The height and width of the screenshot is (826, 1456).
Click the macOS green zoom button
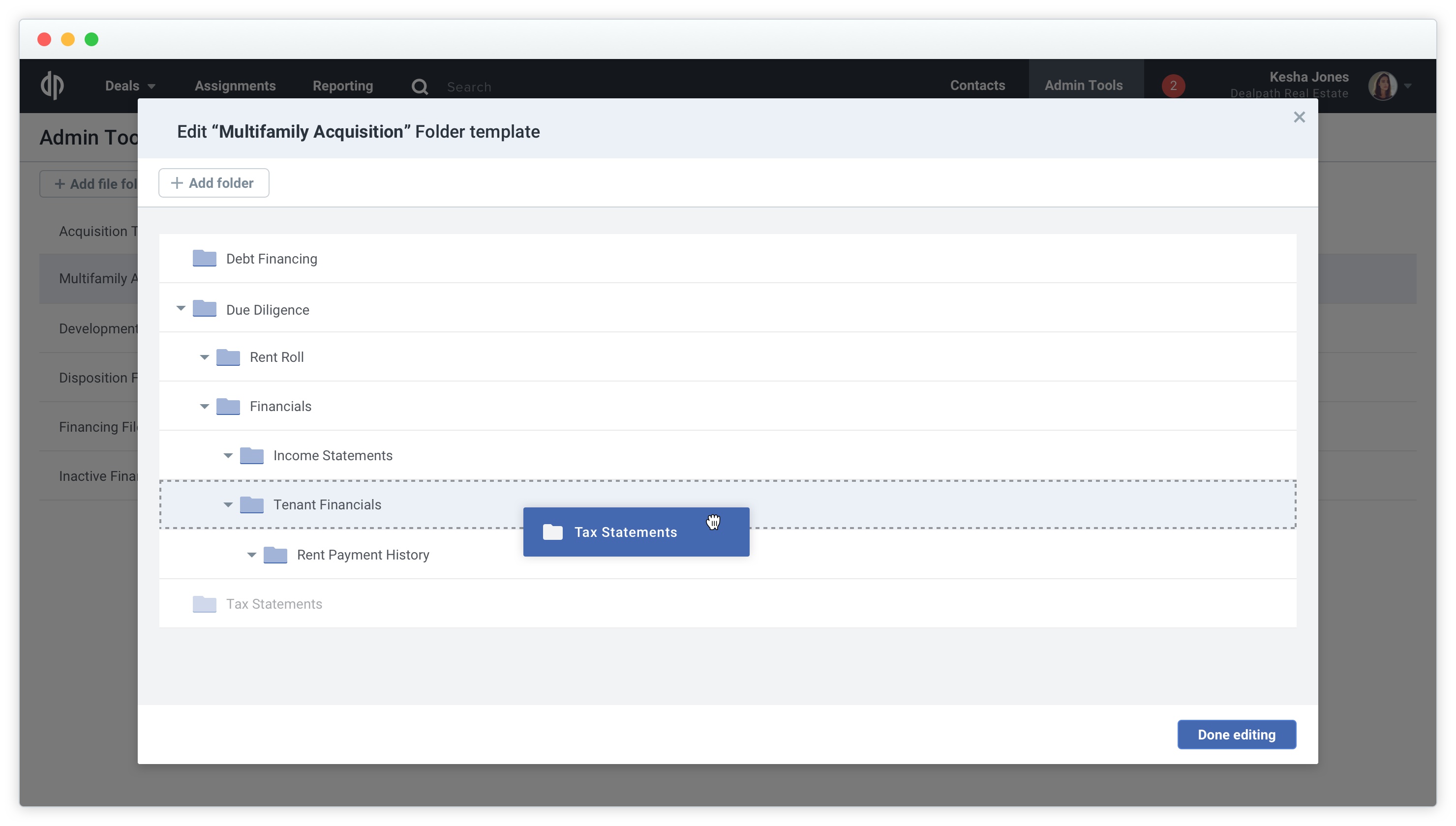(x=91, y=39)
